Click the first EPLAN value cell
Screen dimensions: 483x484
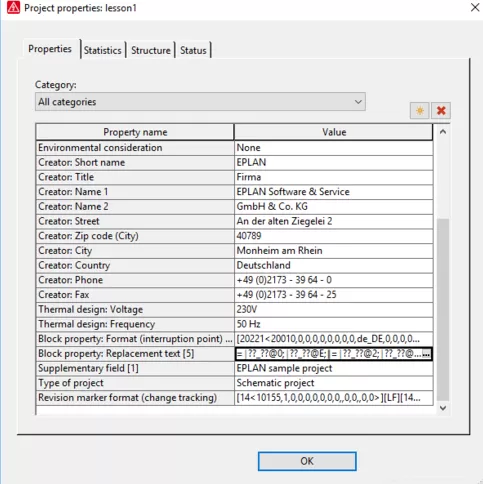point(334,162)
